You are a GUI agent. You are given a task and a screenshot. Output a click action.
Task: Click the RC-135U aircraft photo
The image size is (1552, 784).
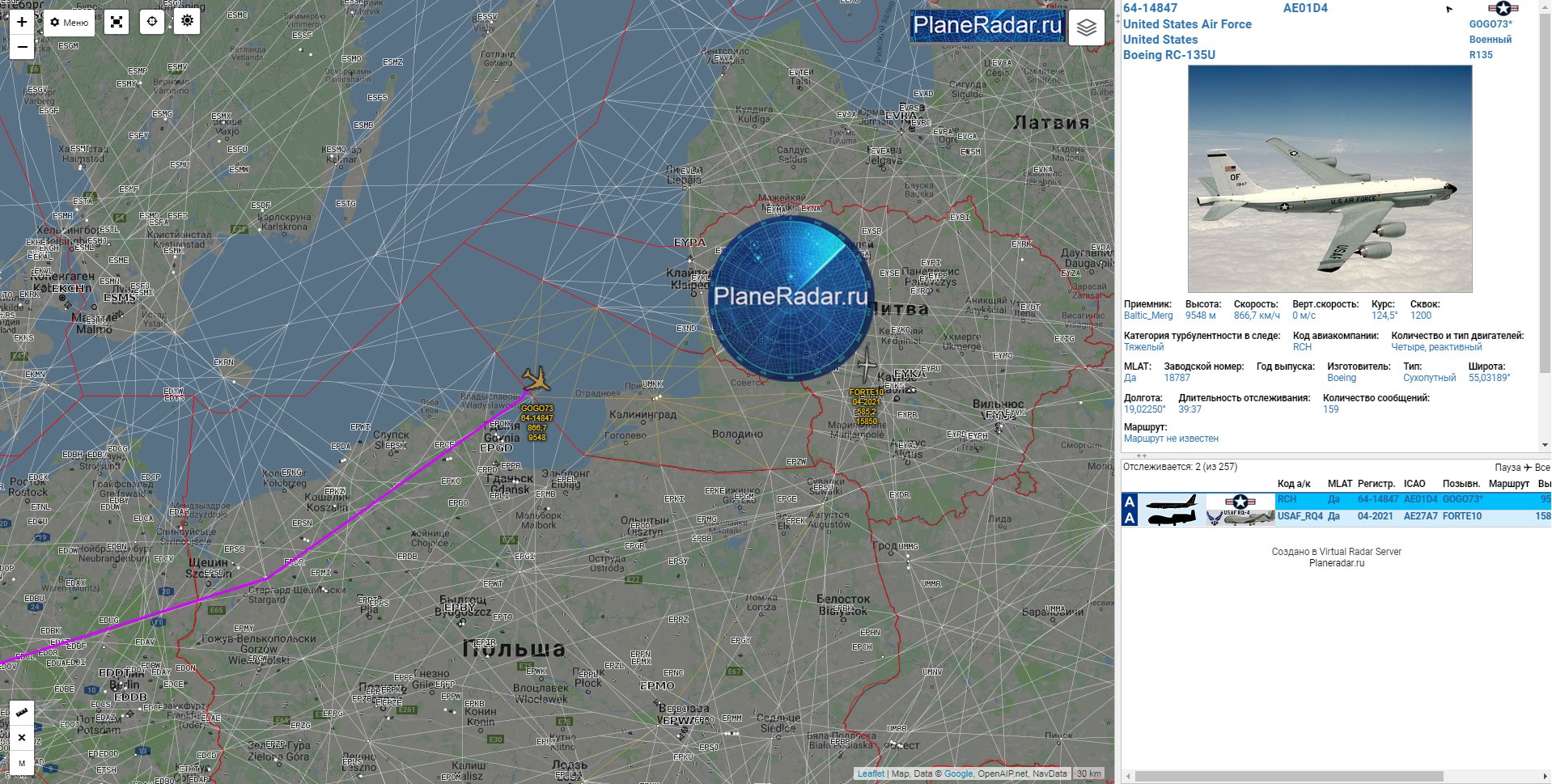point(1329,179)
